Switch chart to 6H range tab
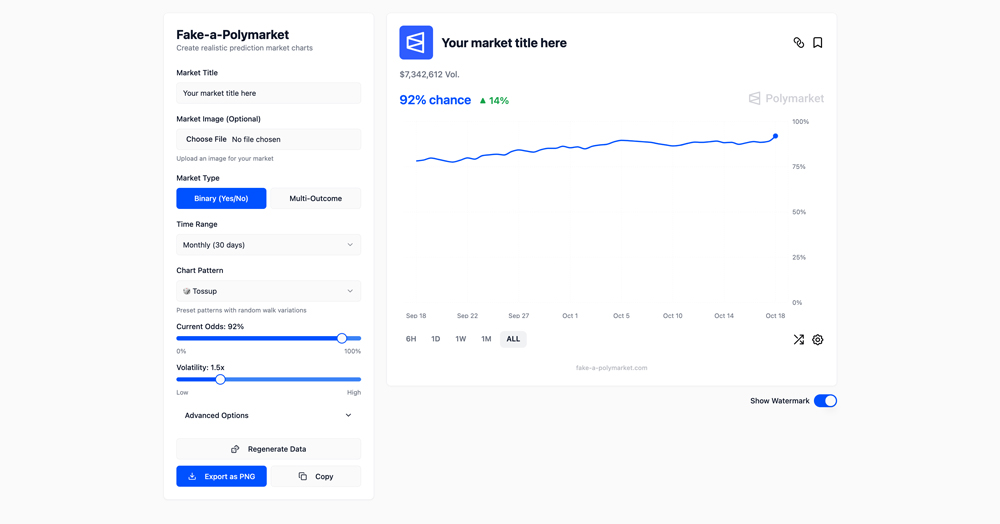 point(411,339)
